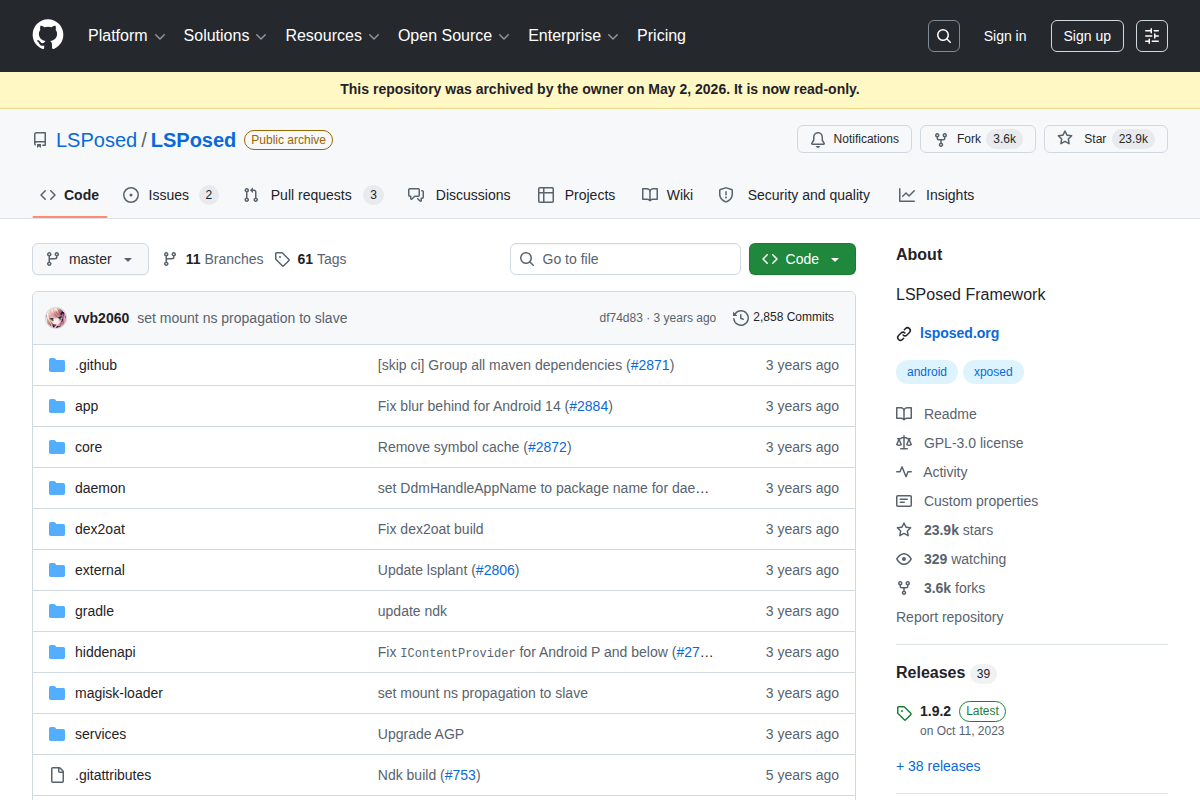Expand the Resources menu
This screenshot has width=1200, height=800.
click(332, 36)
